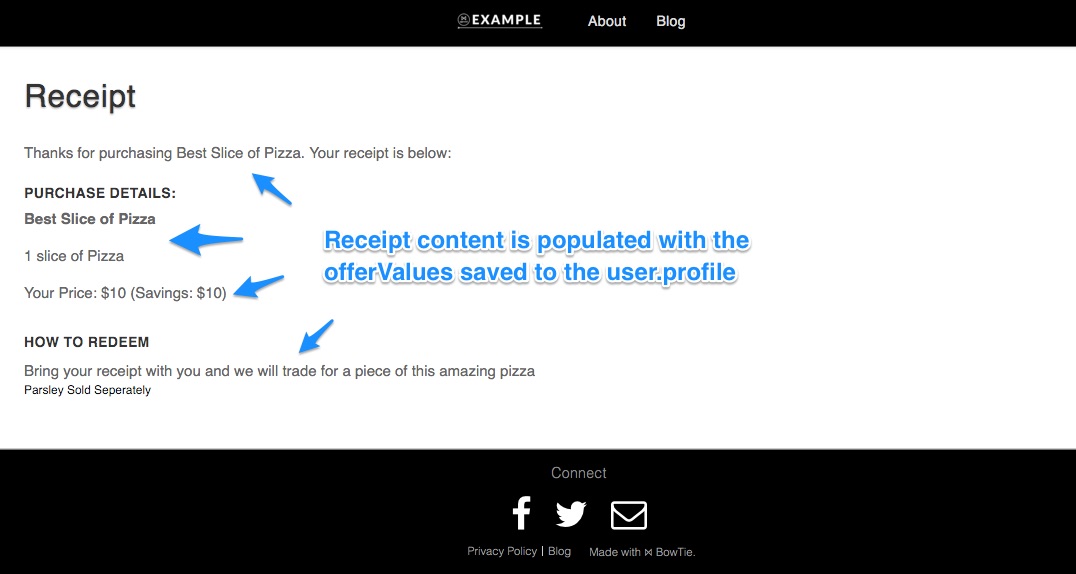Click the Parsley Sold Seperately note
The width and height of the screenshot is (1076, 574).
tap(87, 391)
